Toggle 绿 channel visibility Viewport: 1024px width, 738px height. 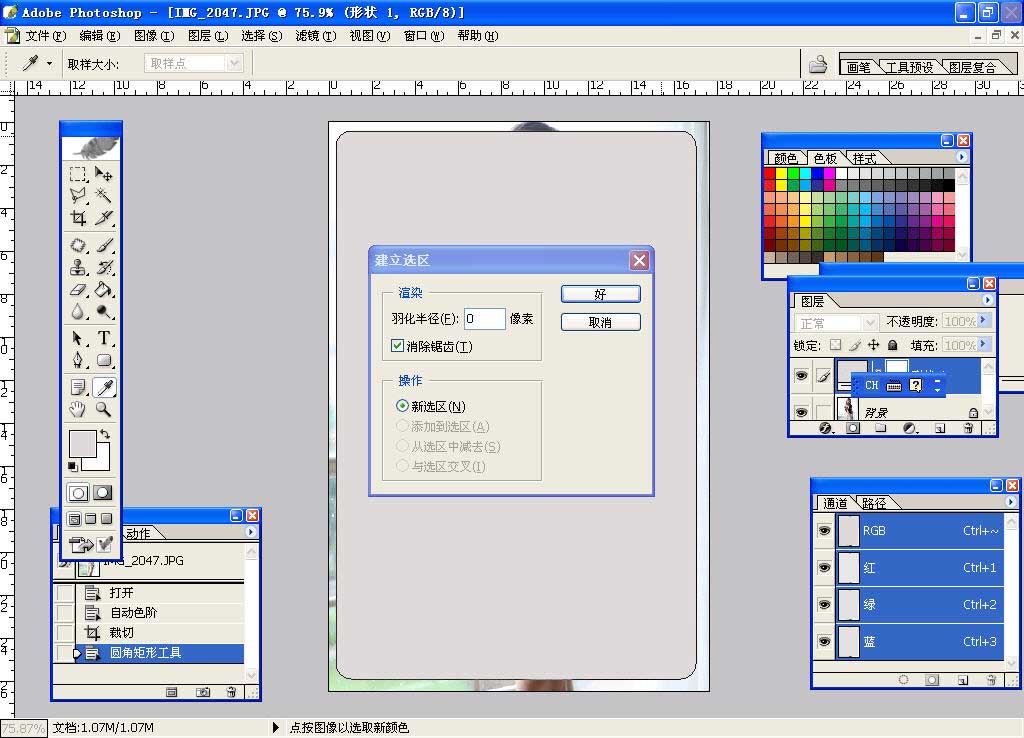[x=824, y=605]
